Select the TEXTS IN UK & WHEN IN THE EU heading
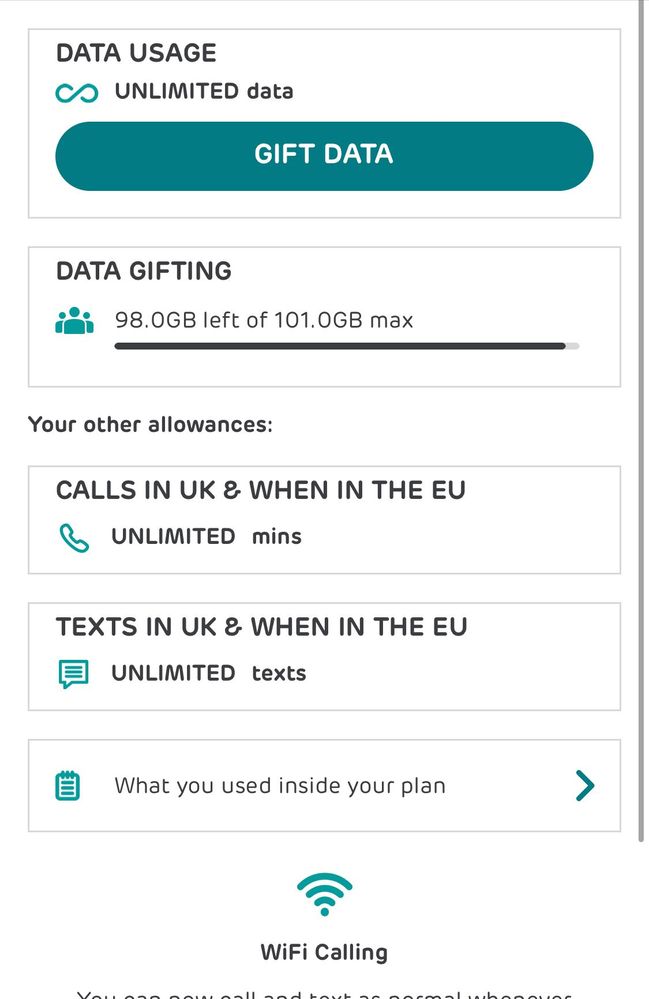 (262, 627)
